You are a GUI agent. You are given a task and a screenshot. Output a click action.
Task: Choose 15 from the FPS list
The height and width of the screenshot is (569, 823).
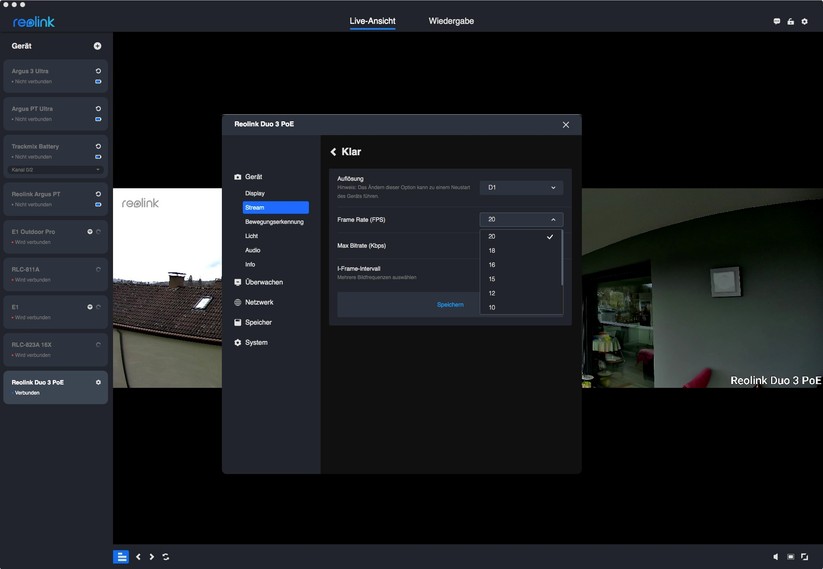click(x=492, y=279)
